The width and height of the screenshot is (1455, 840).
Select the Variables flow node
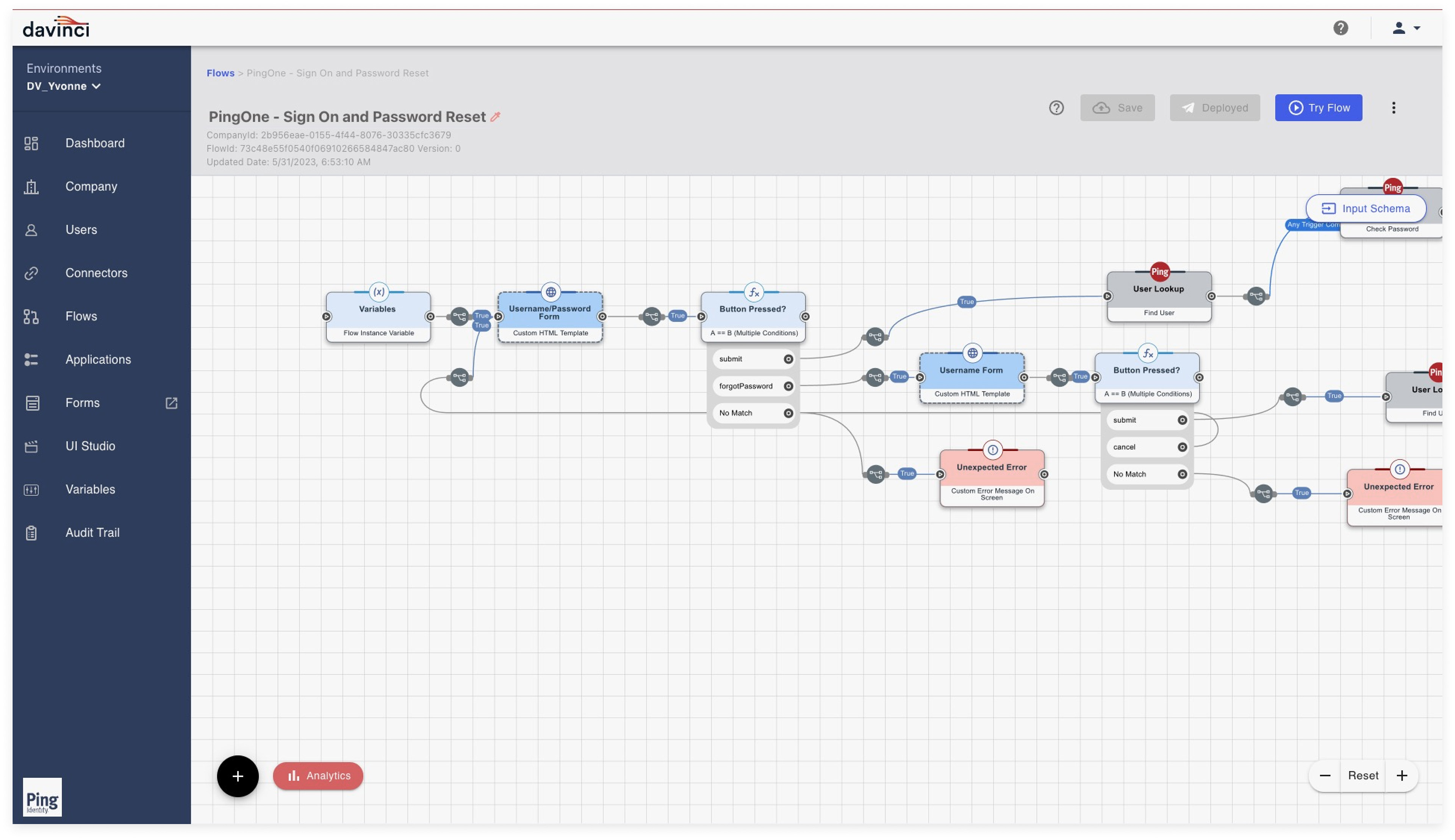pos(378,317)
